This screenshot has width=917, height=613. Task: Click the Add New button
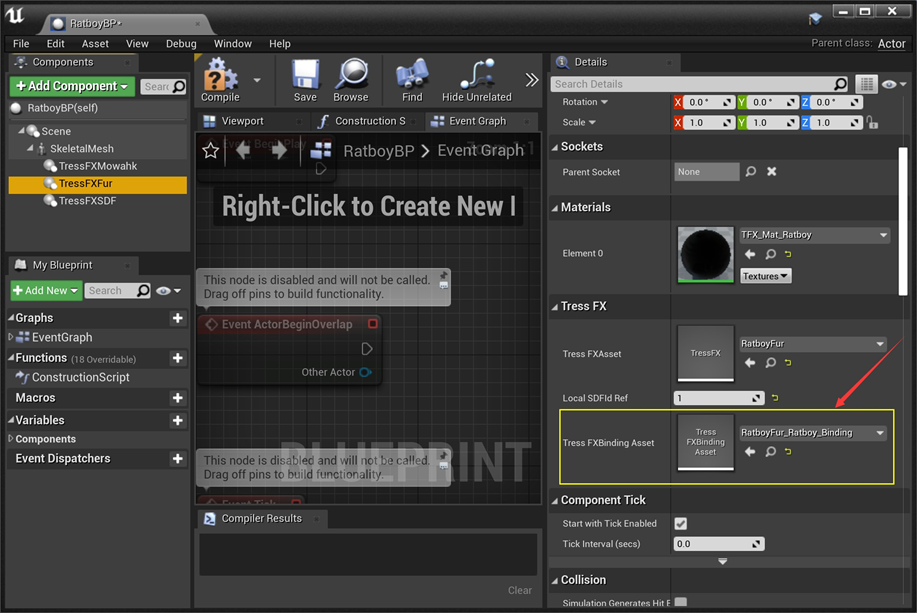coord(46,291)
